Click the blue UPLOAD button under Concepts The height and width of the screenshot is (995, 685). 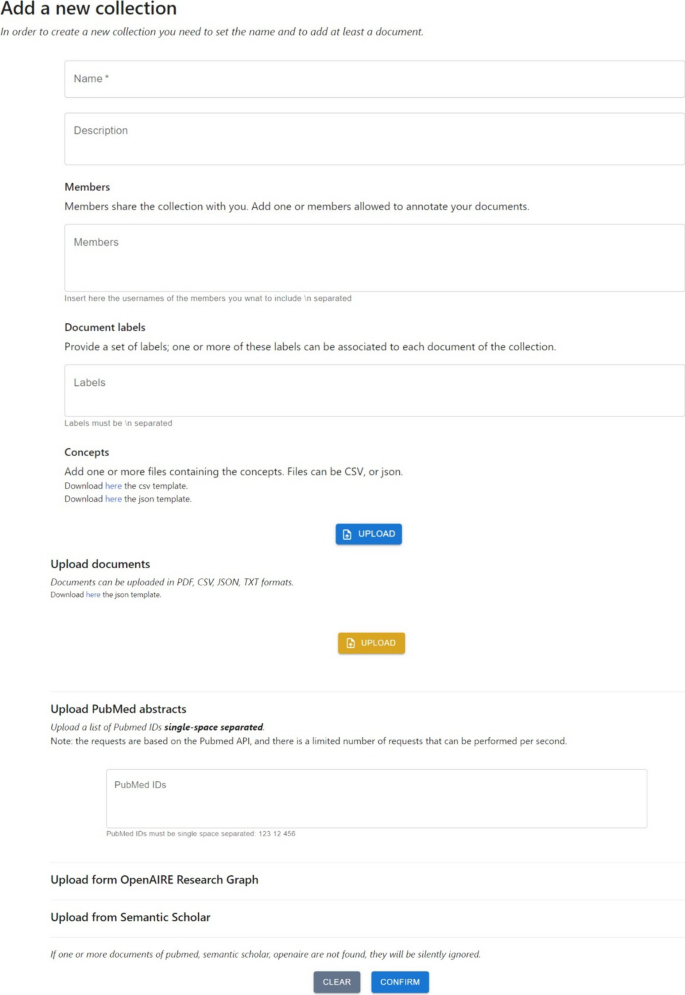click(369, 534)
